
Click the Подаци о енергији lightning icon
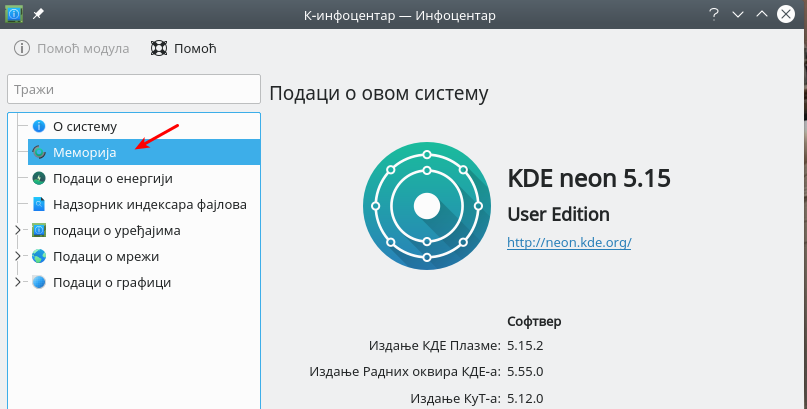(39, 179)
